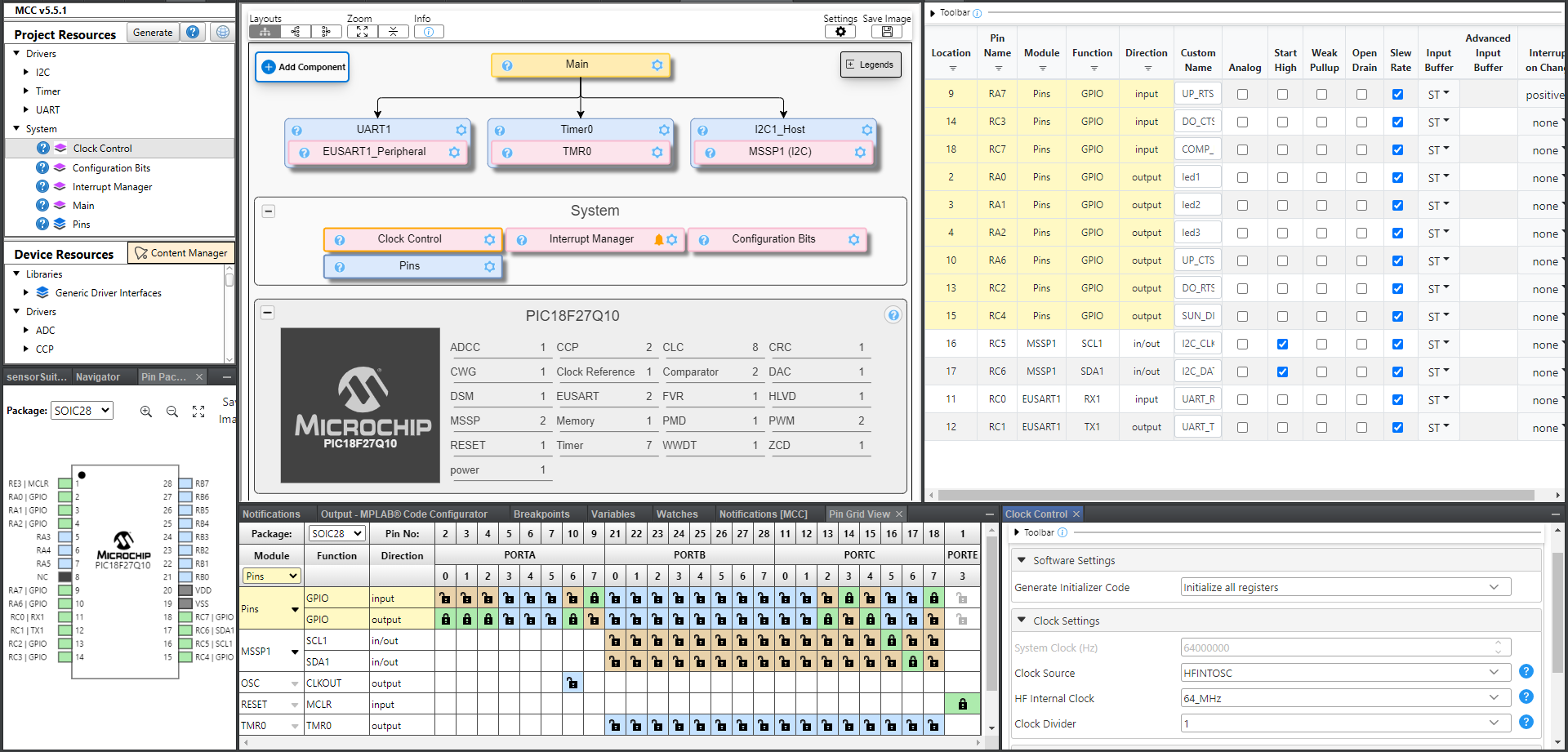Open the Package SOIC28 dropdown in Pin Grid View
The height and width of the screenshot is (752, 1568).
coord(336,534)
